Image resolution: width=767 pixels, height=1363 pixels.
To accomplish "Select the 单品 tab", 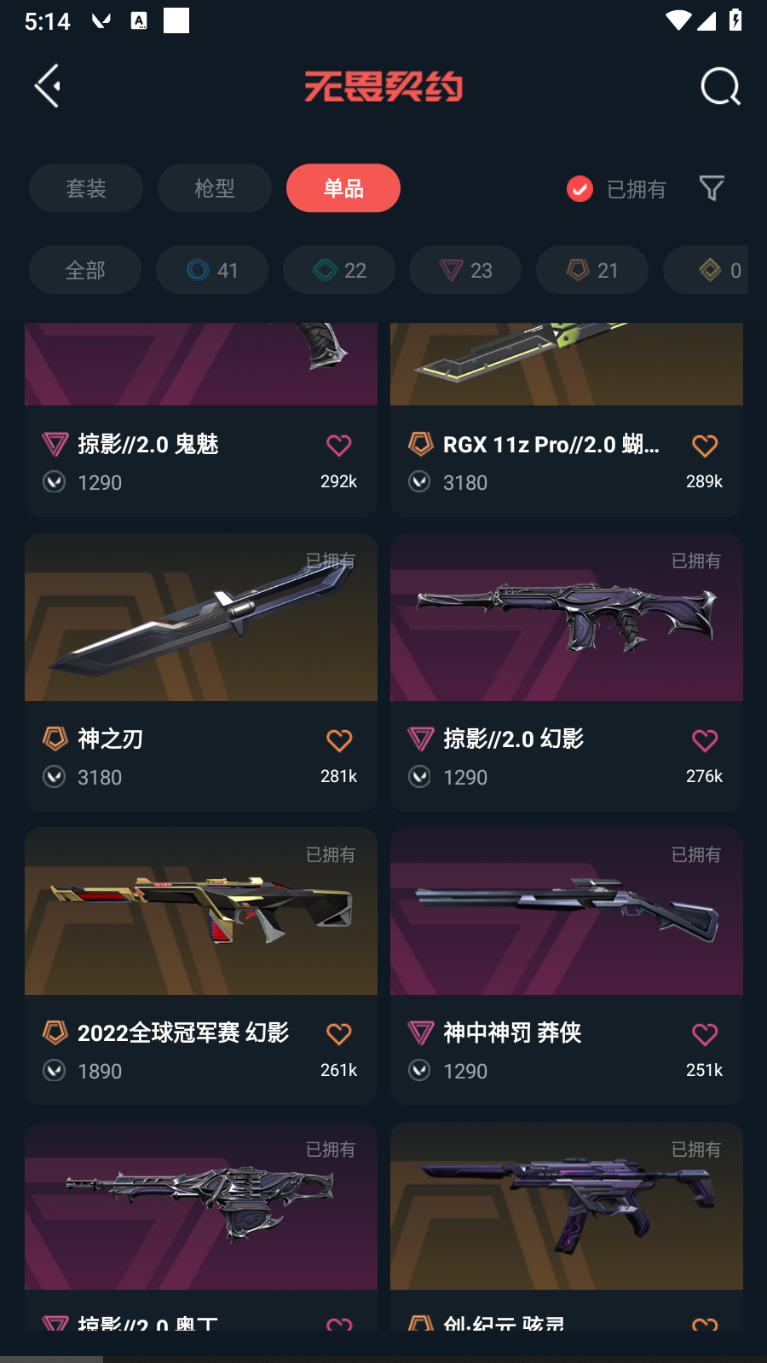I will [x=343, y=188].
